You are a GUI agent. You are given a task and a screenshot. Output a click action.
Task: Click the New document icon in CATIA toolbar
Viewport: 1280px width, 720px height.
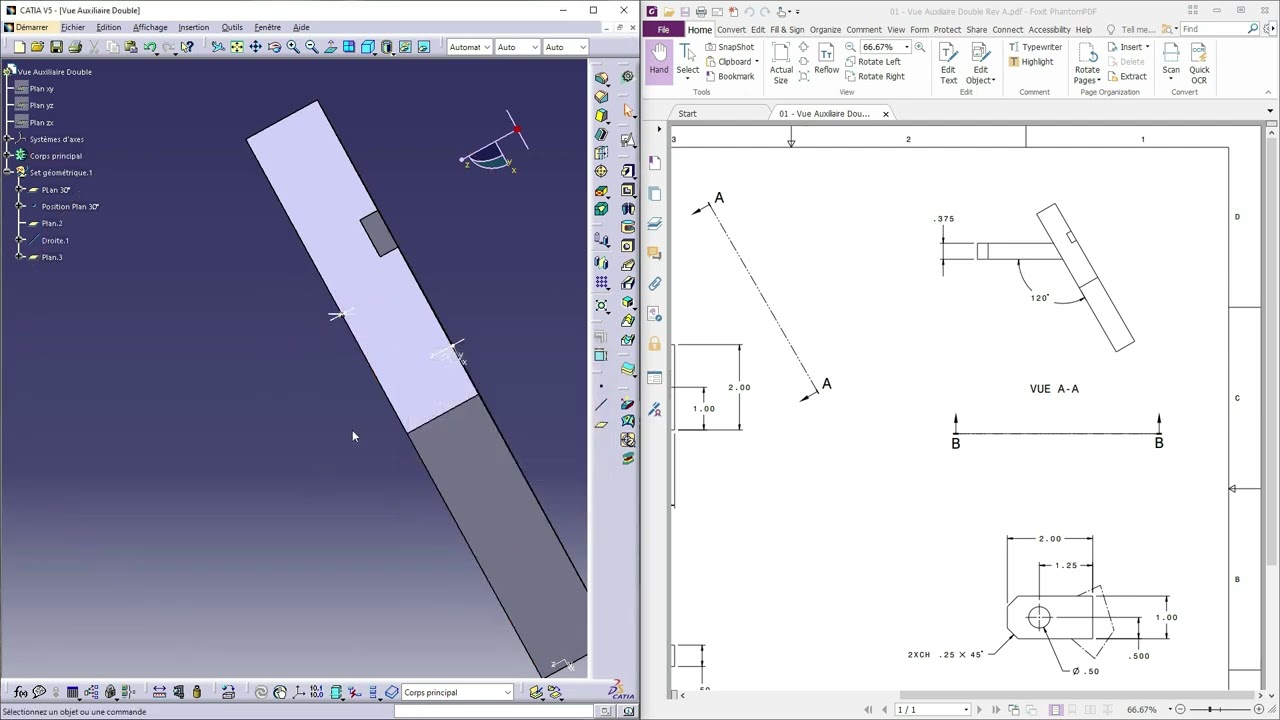point(19,47)
